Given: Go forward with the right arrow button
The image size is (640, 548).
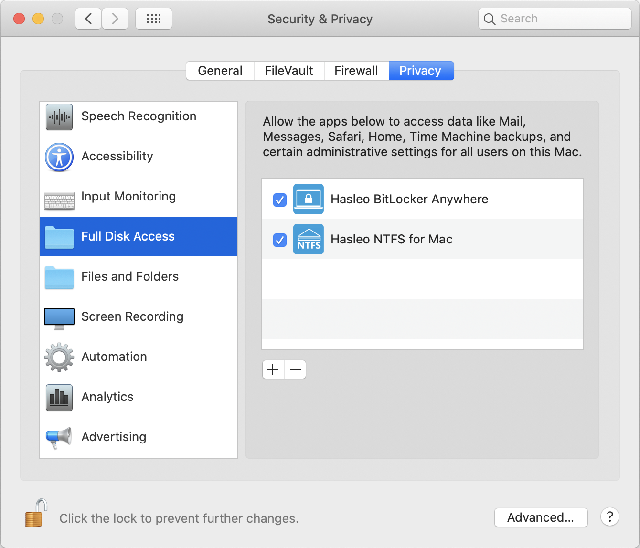Looking at the screenshot, I should [x=115, y=19].
